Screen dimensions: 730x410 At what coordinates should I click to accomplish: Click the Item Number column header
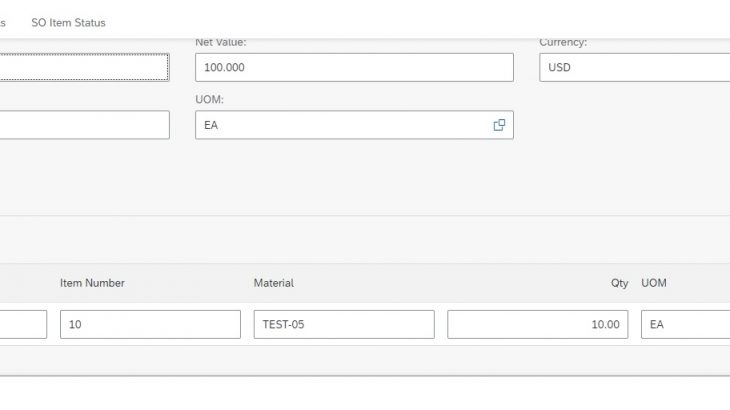[x=92, y=283]
